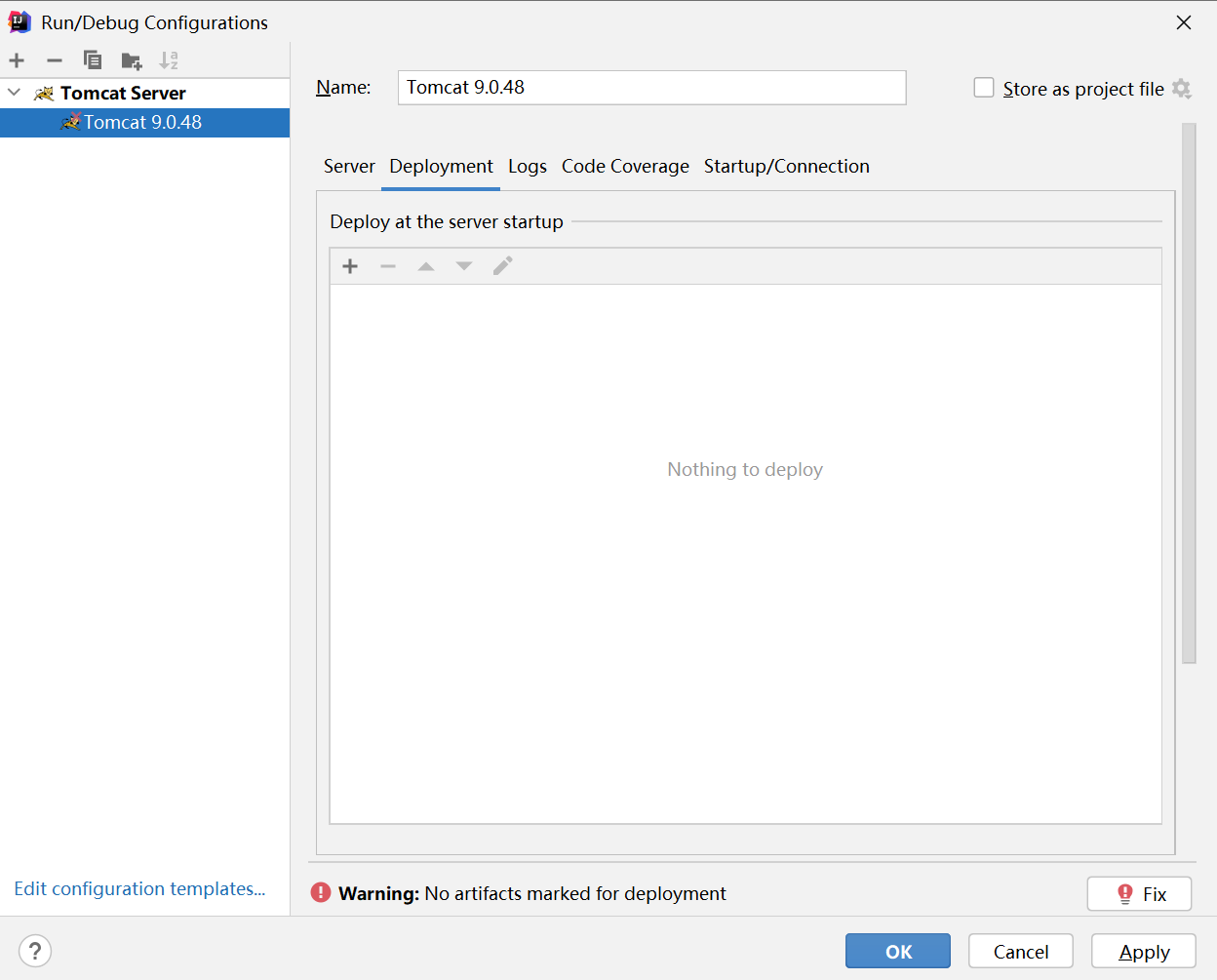Click into the Name input field
The image size is (1217, 980).
651,88
